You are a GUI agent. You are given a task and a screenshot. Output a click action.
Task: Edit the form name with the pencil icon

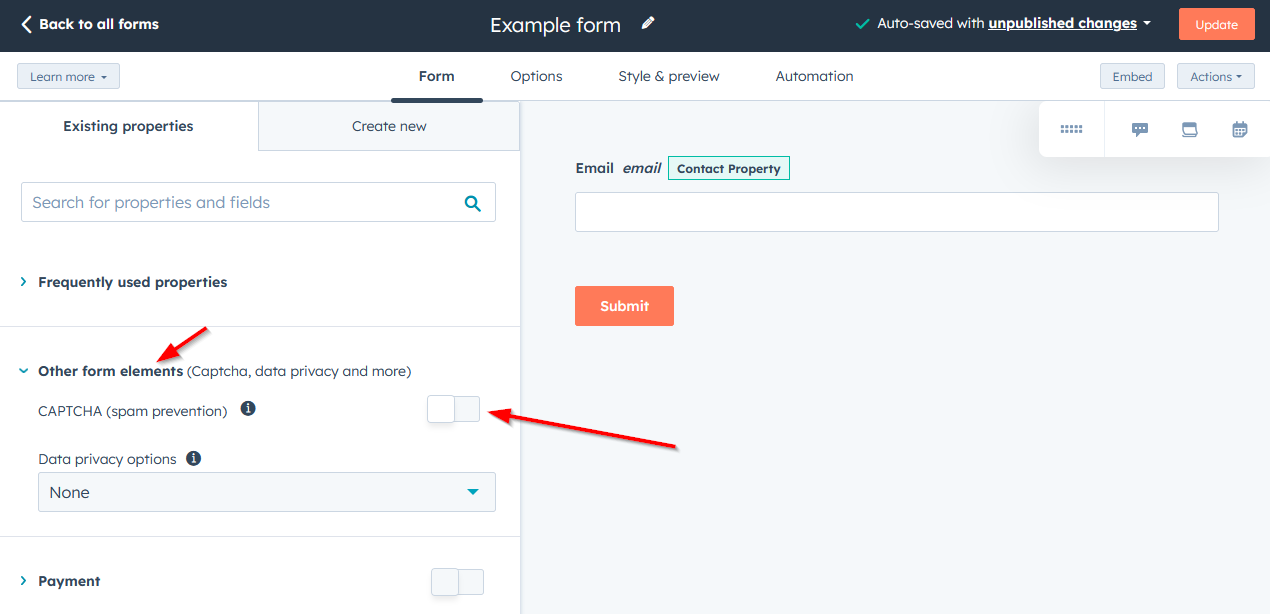(x=646, y=23)
